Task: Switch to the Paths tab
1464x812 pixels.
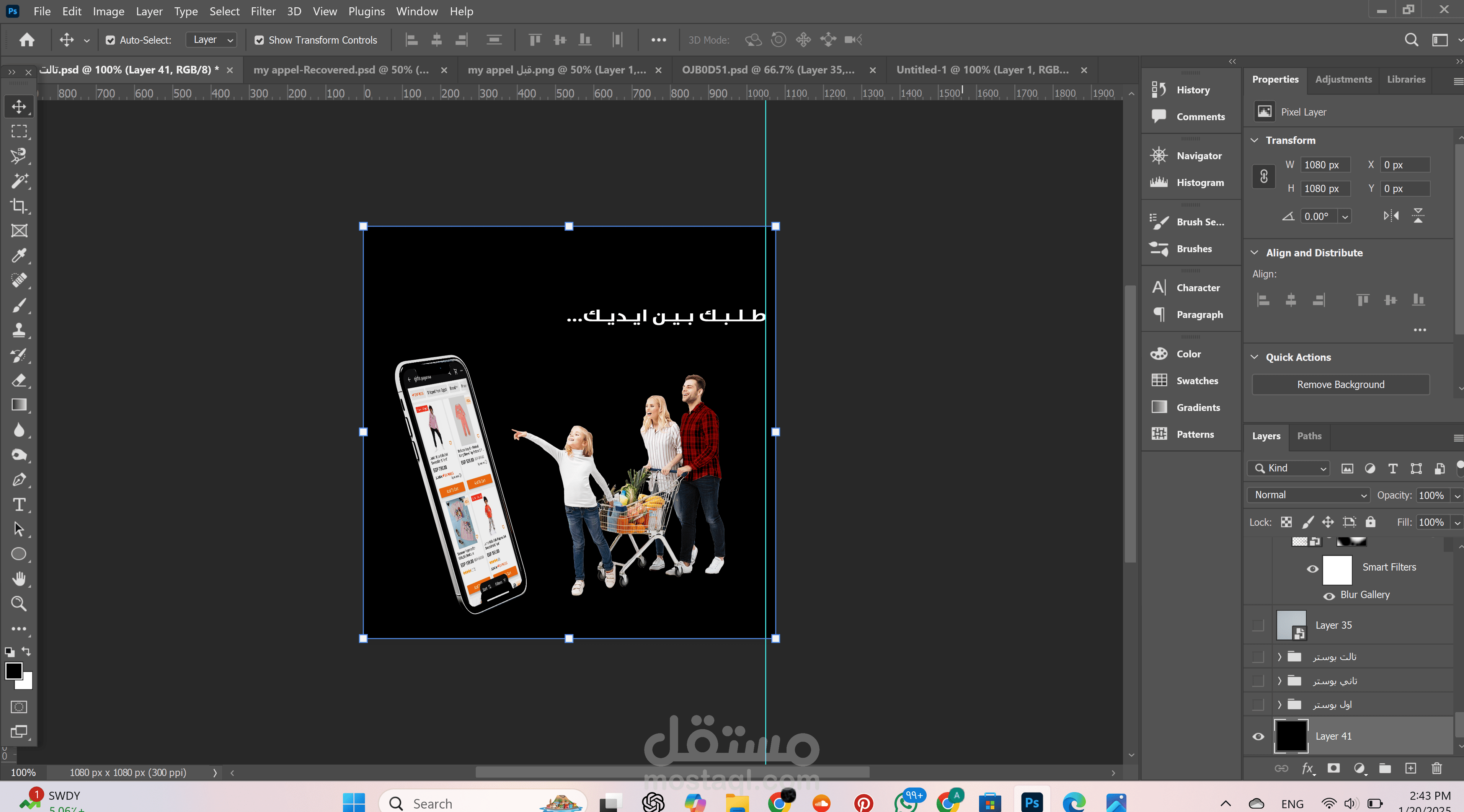Action: [1309, 436]
